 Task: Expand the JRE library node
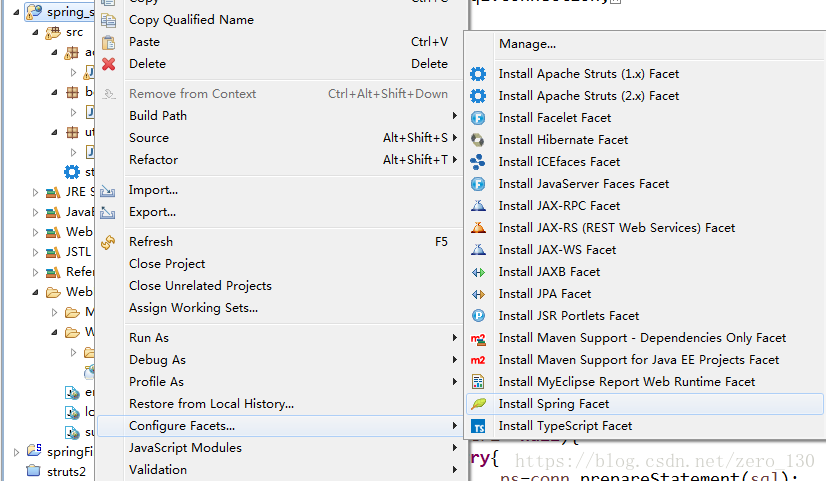(35, 192)
